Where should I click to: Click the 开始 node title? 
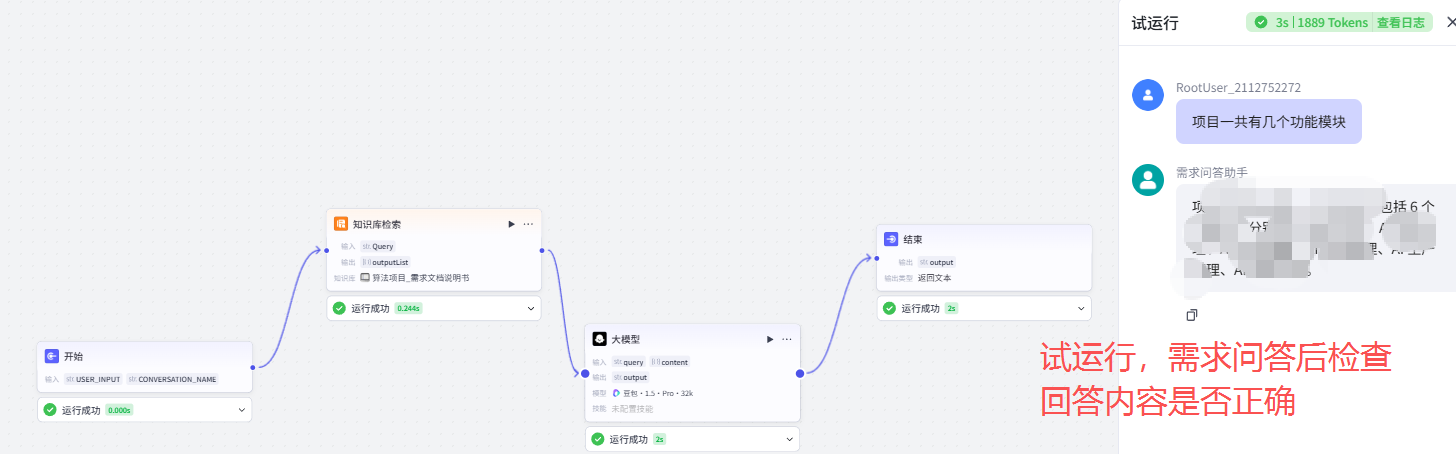tap(73, 356)
